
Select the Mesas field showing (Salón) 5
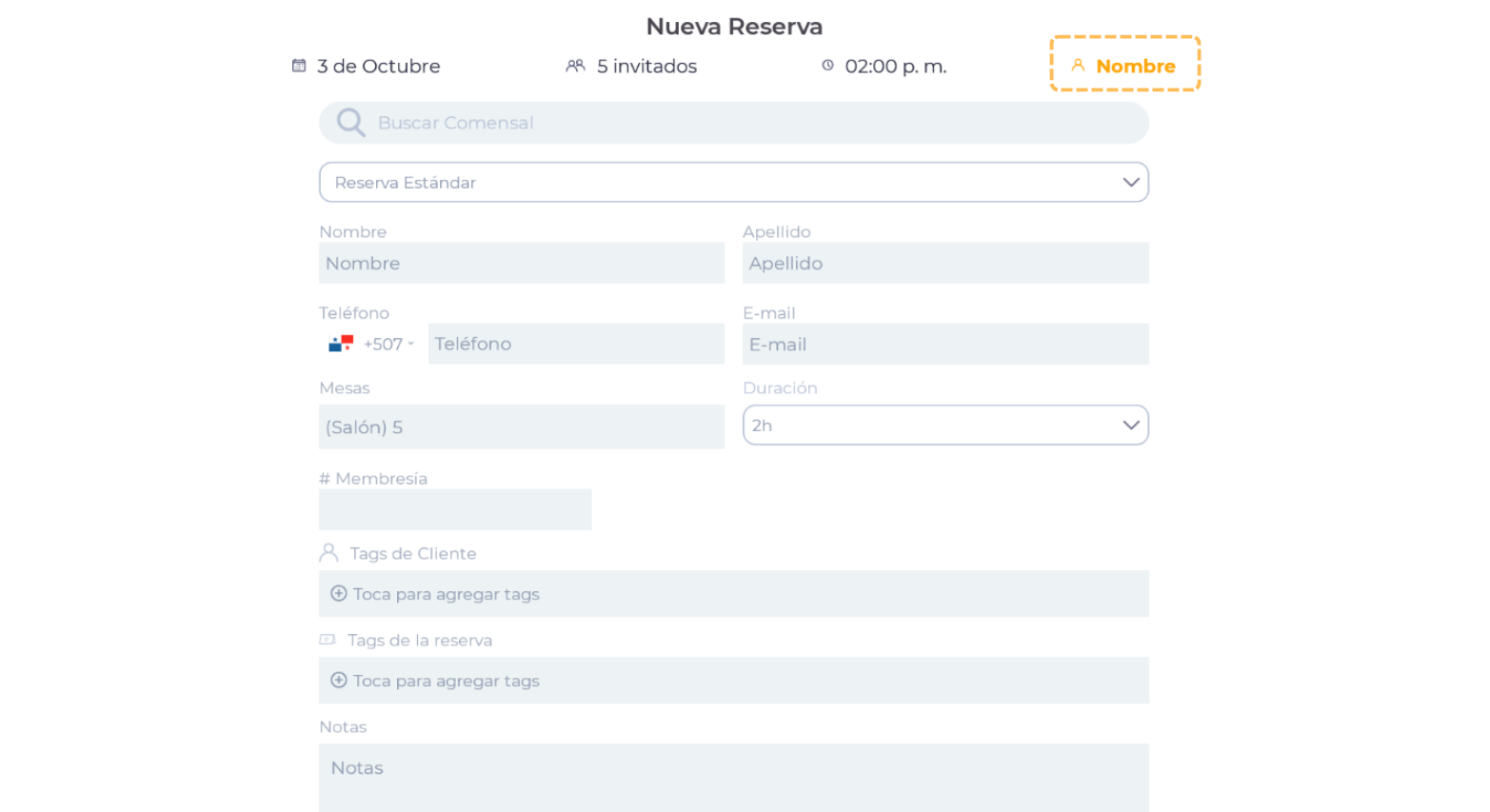tap(521, 427)
